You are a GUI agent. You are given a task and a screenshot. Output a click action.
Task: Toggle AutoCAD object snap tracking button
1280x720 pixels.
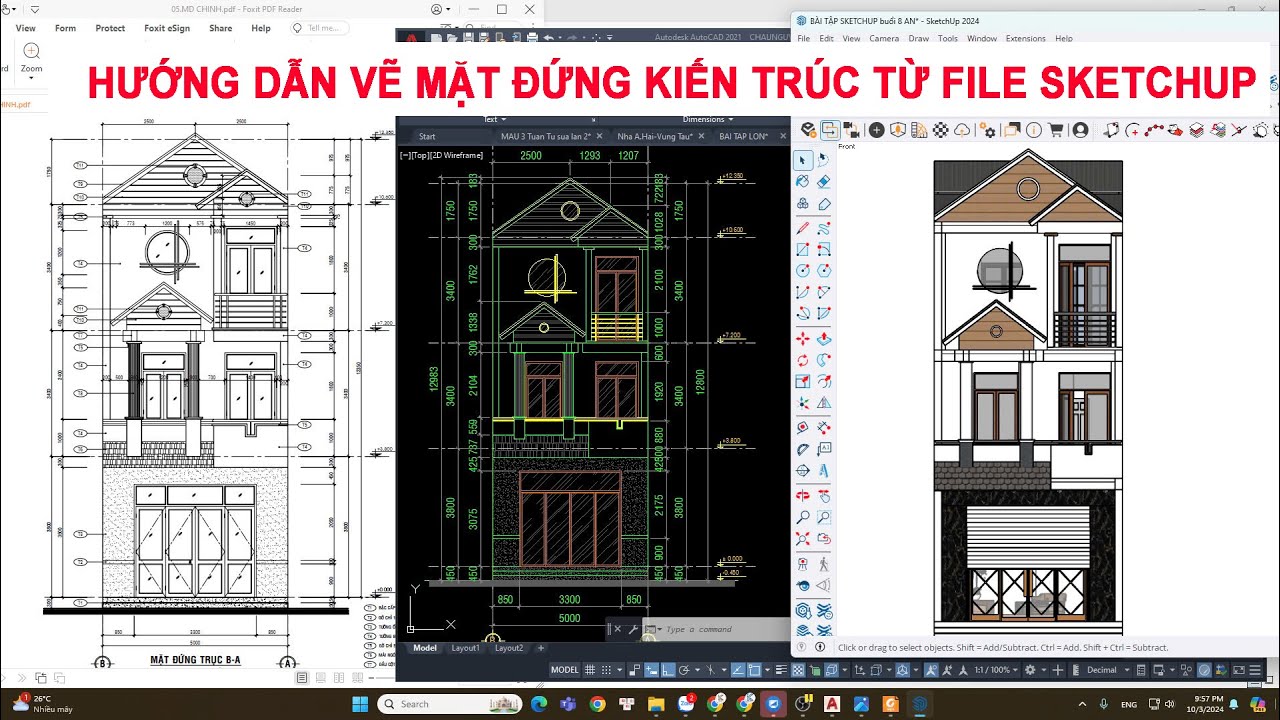738,670
